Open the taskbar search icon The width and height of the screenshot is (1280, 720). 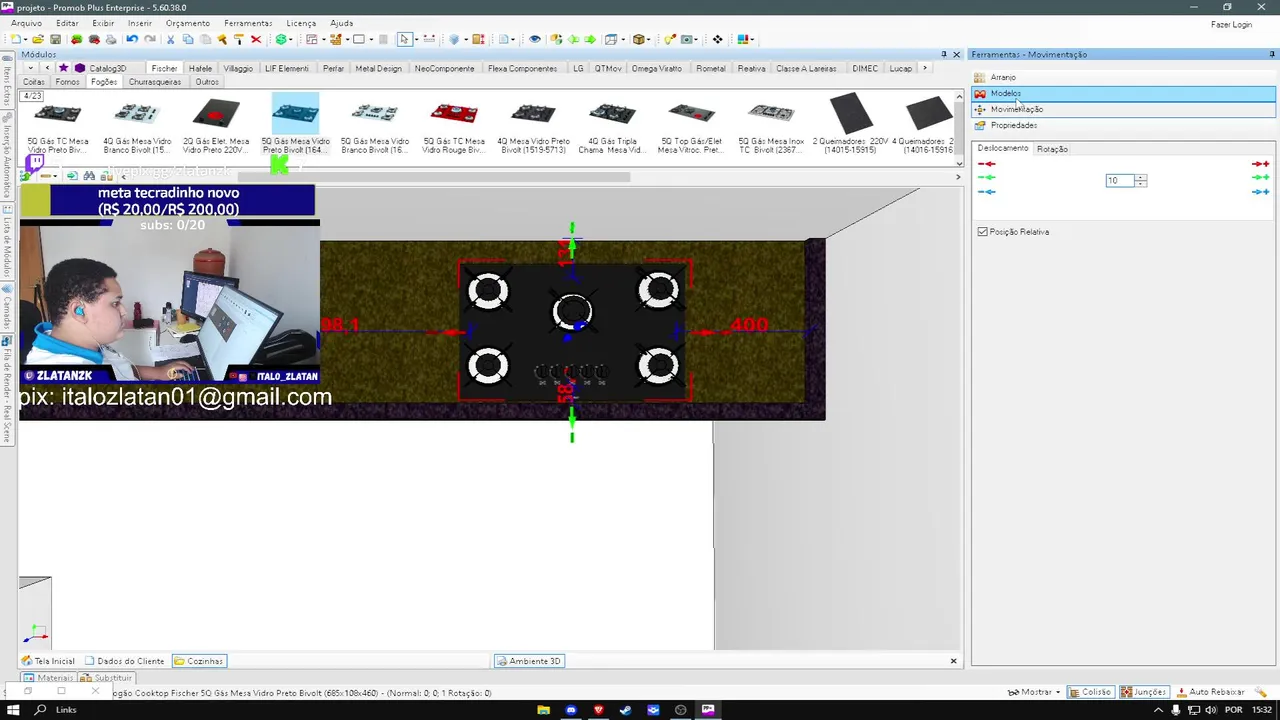[x=41, y=710]
